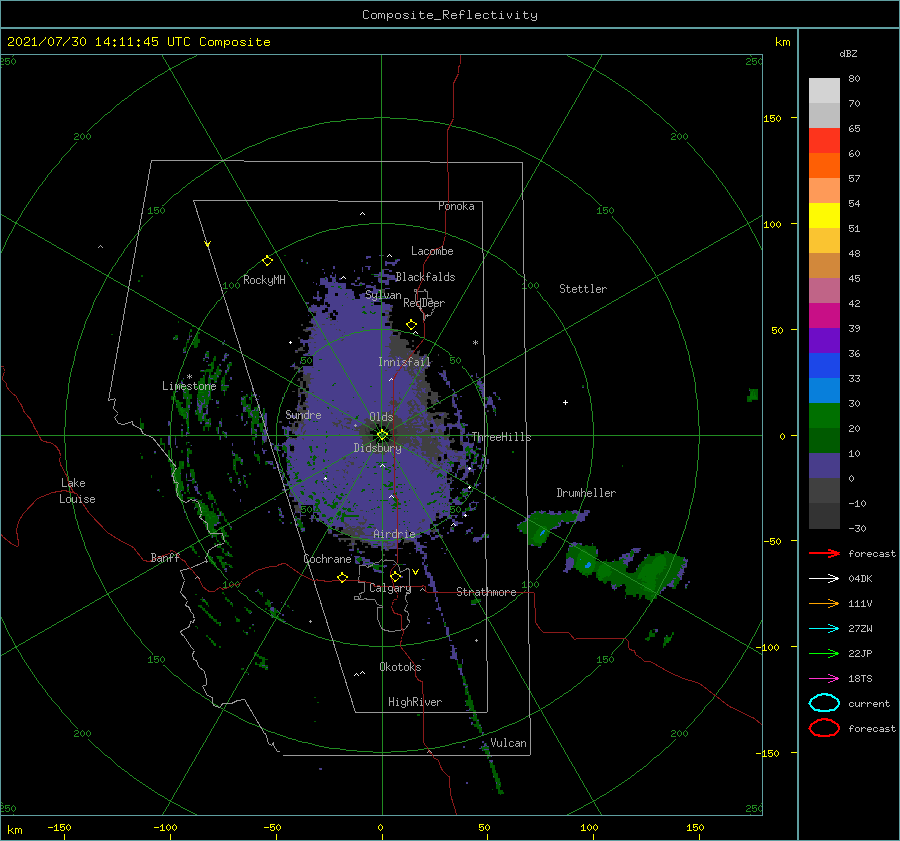Select the slate purple 0-10 dBZ swatch
This screenshot has width=900, height=841.
[x=824, y=466]
